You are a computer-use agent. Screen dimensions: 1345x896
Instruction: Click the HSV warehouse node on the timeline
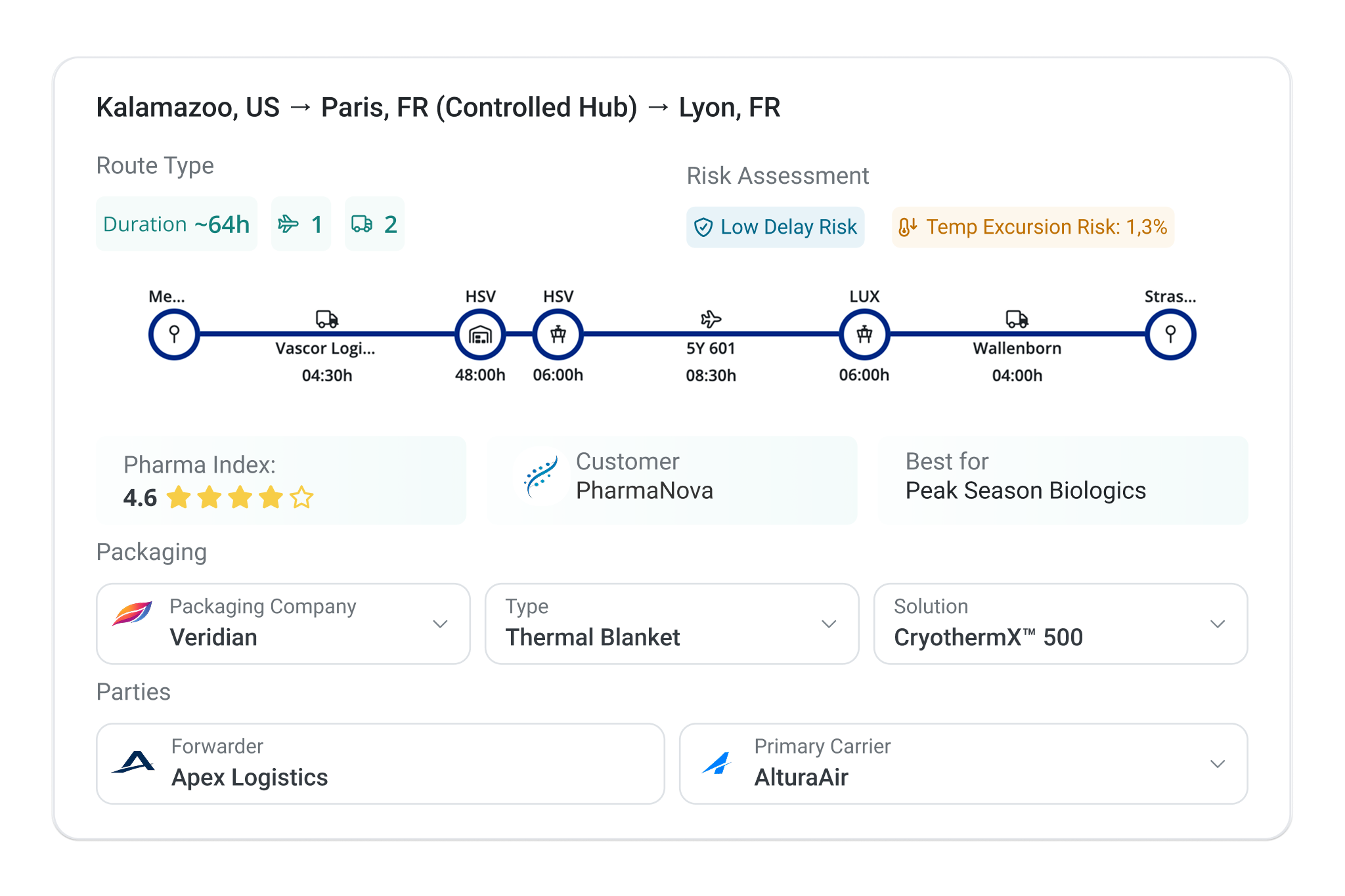tap(480, 335)
